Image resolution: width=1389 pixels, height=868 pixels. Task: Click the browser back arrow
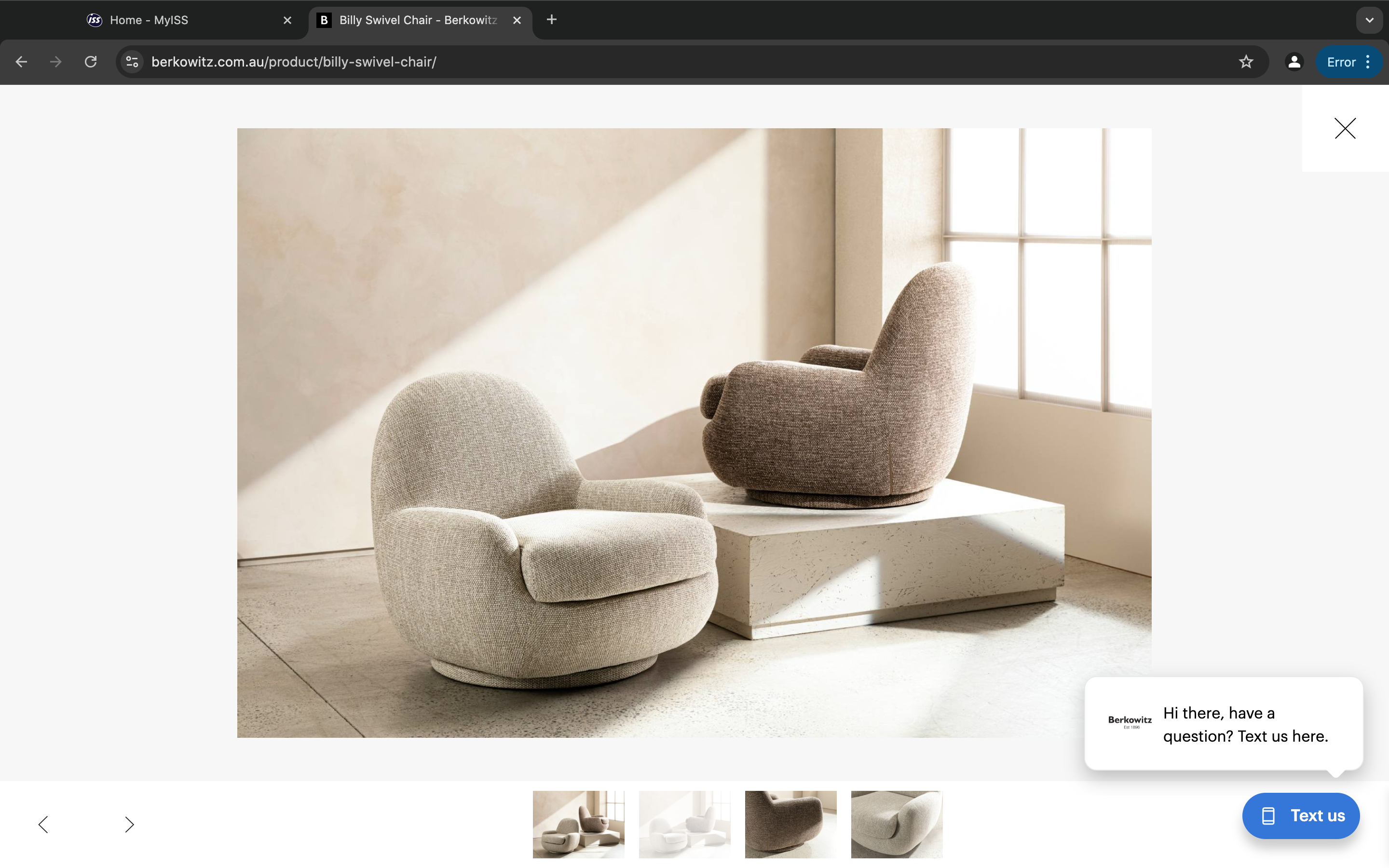click(21, 62)
